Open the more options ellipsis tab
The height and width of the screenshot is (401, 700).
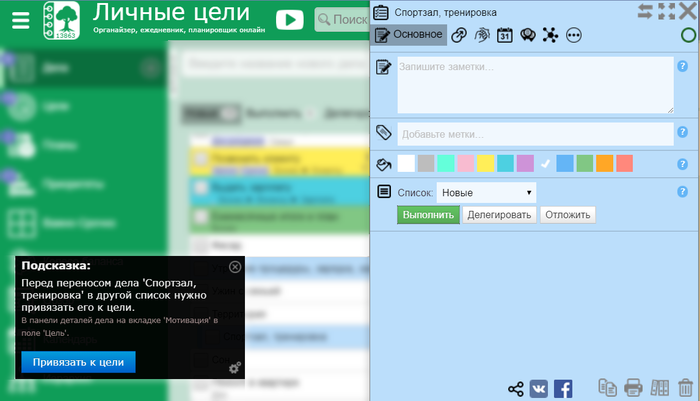click(574, 35)
